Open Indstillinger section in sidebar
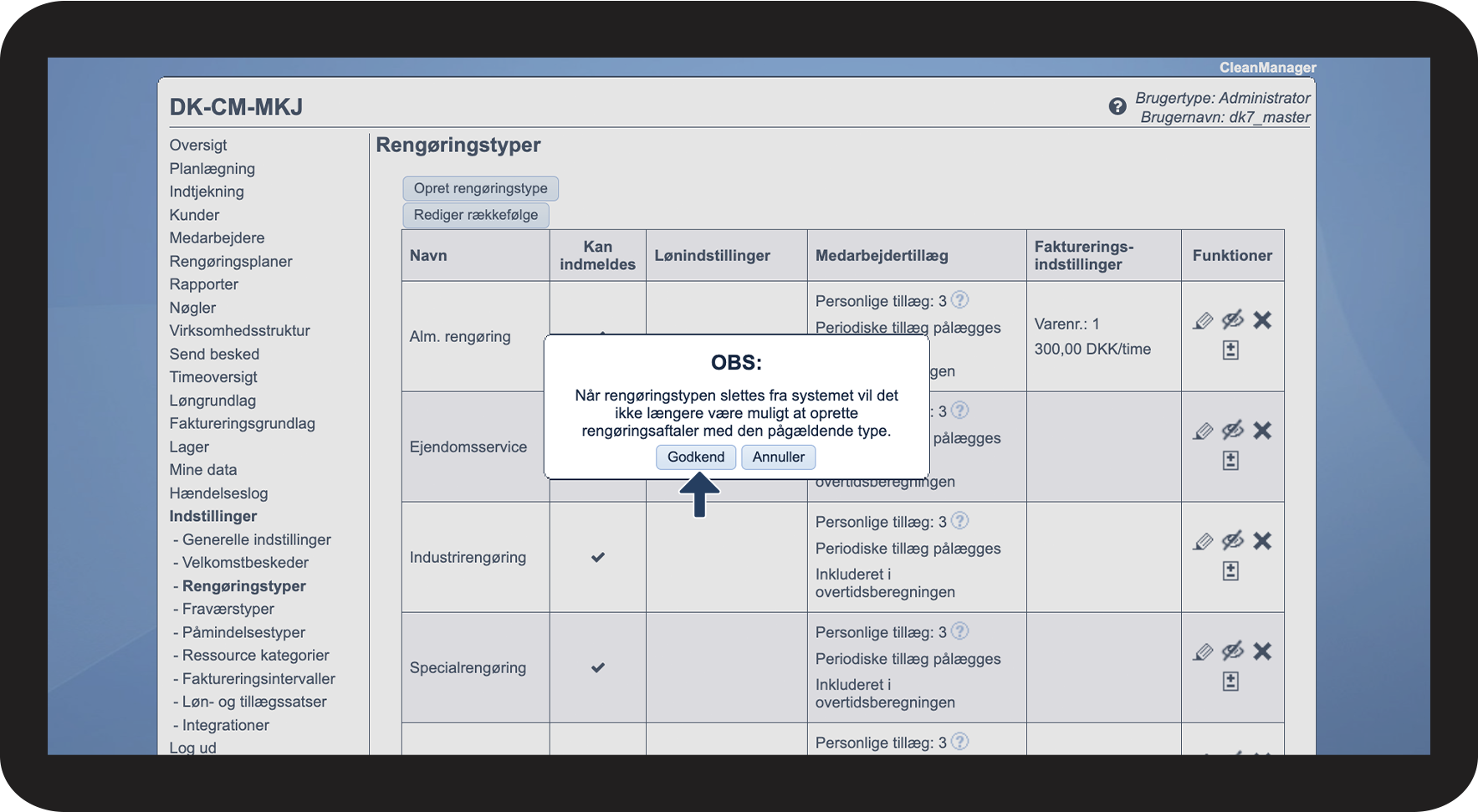This screenshot has width=1478, height=812. pyautogui.click(x=213, y=516)
